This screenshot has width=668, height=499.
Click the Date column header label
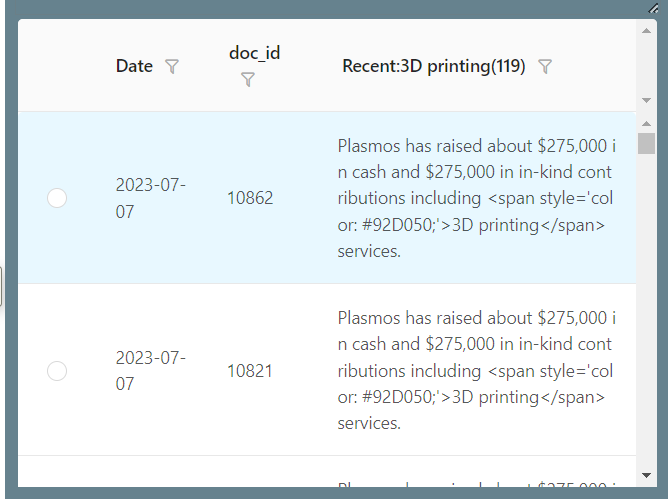click(134, 67)
